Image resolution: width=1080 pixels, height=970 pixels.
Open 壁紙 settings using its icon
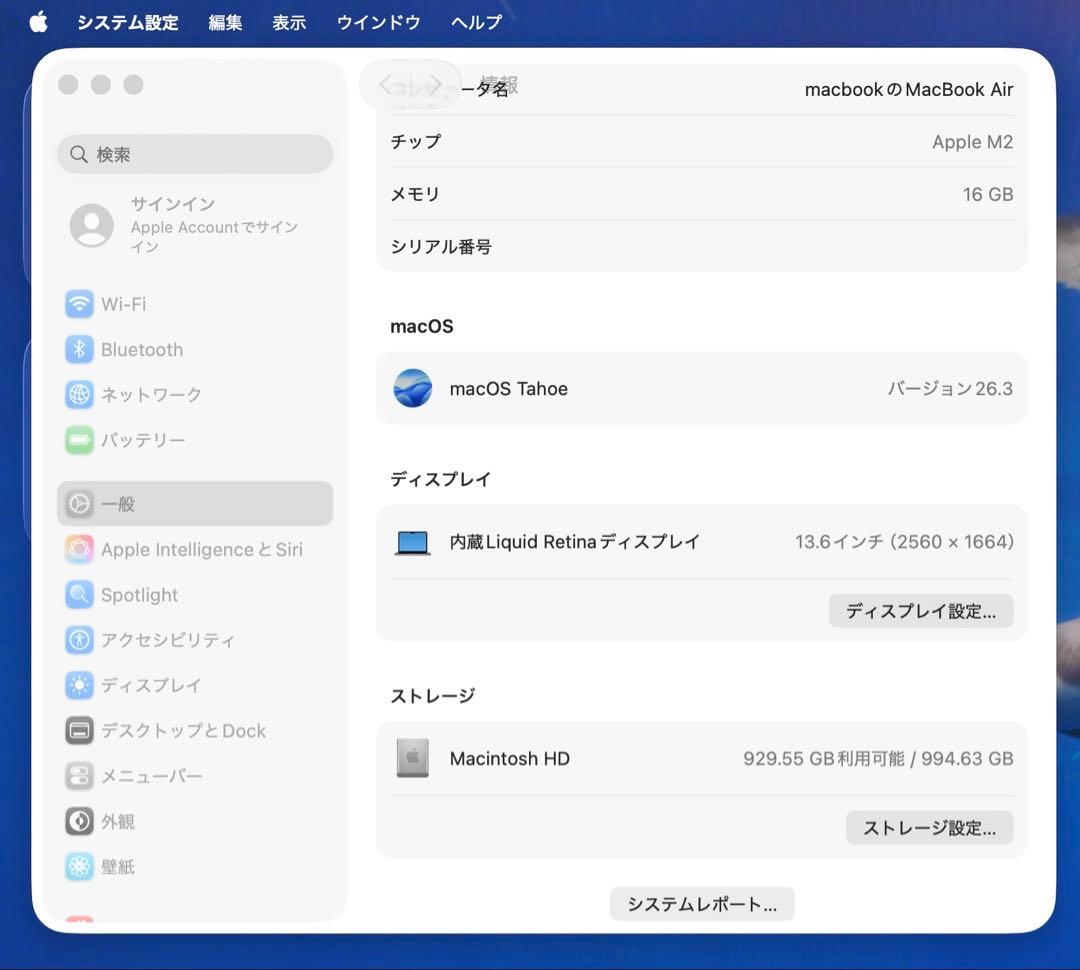(x=80, y=866)
